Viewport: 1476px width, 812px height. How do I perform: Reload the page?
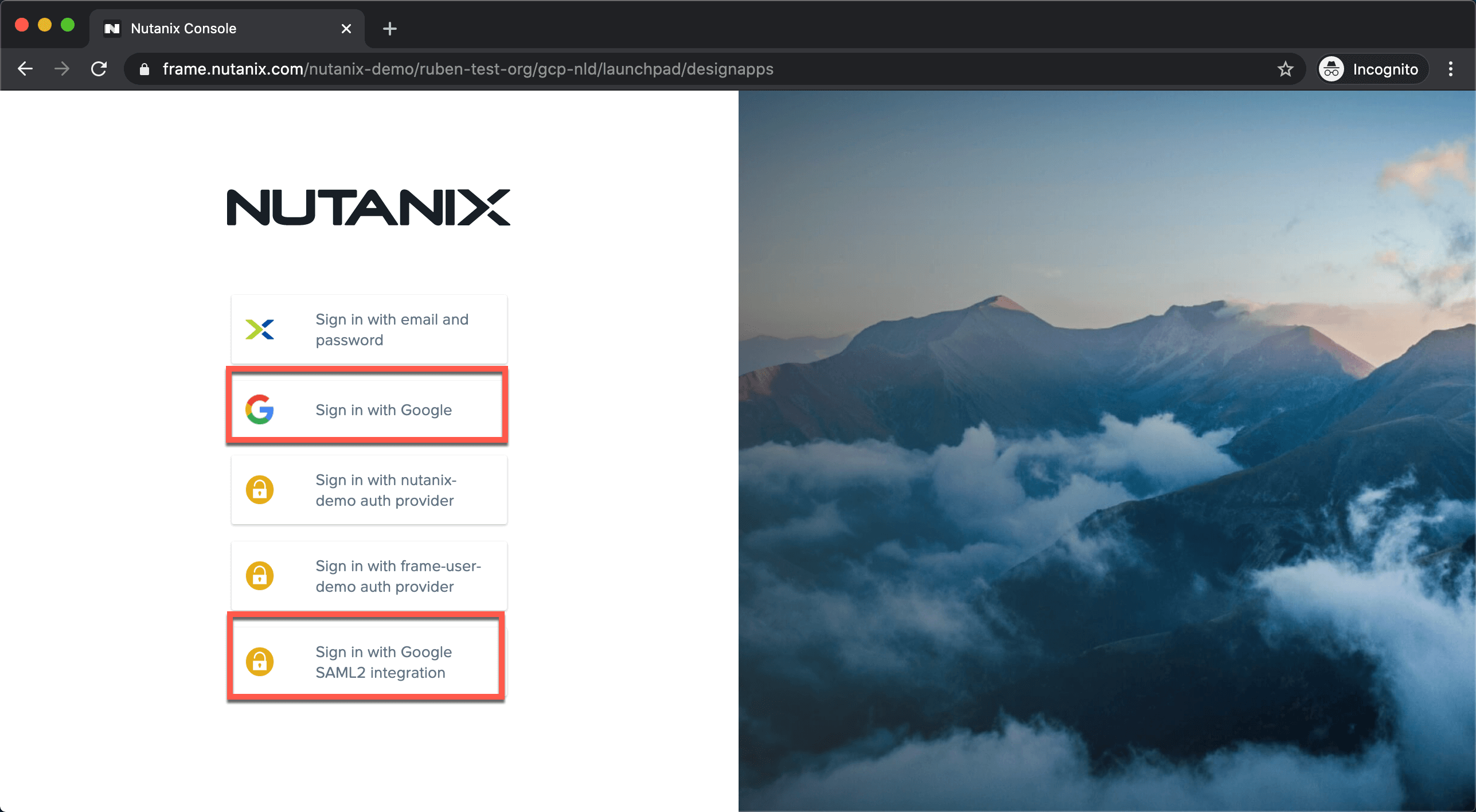(99, 69)
